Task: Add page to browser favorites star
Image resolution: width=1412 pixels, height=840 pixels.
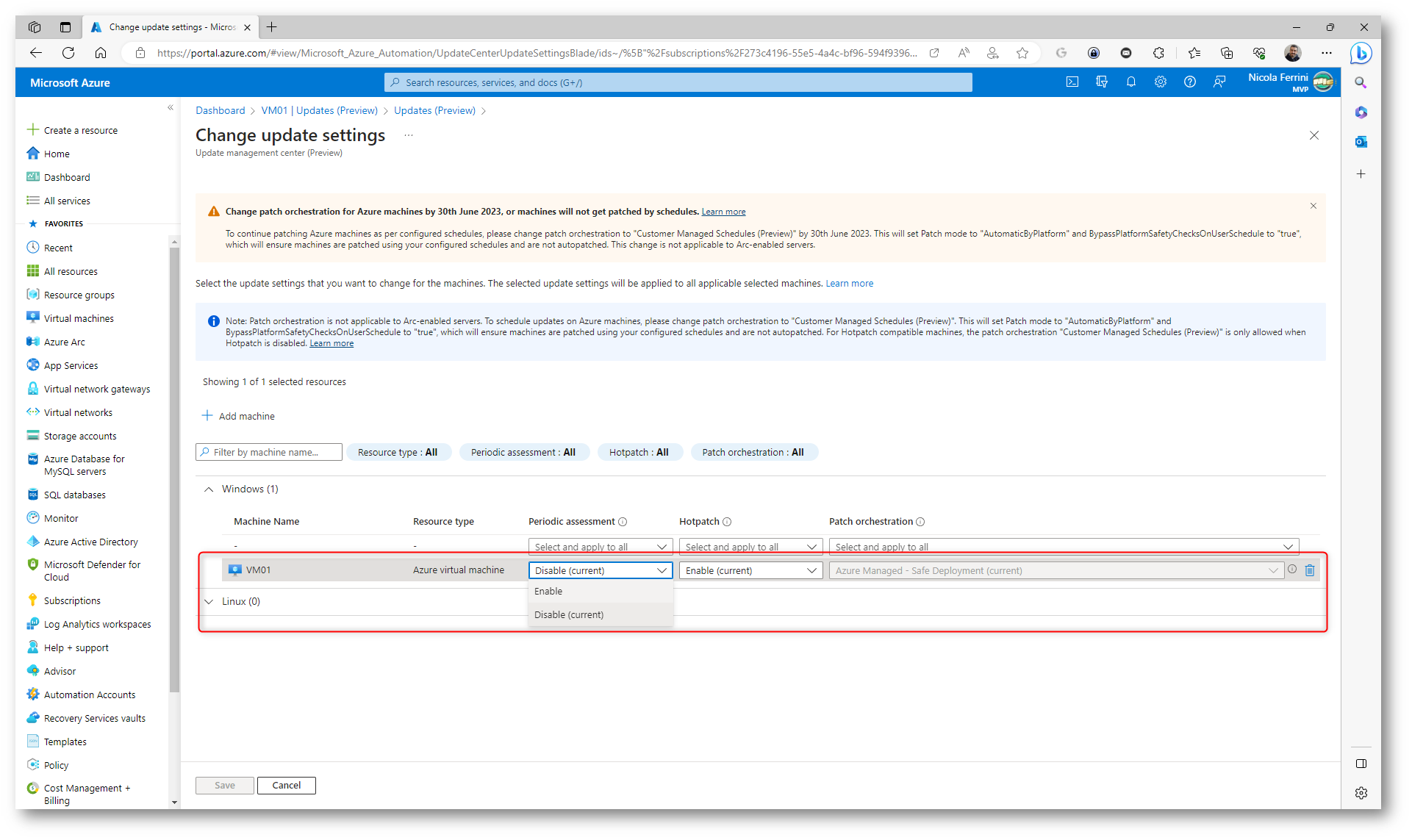Action: click(x=1022, y=53)
